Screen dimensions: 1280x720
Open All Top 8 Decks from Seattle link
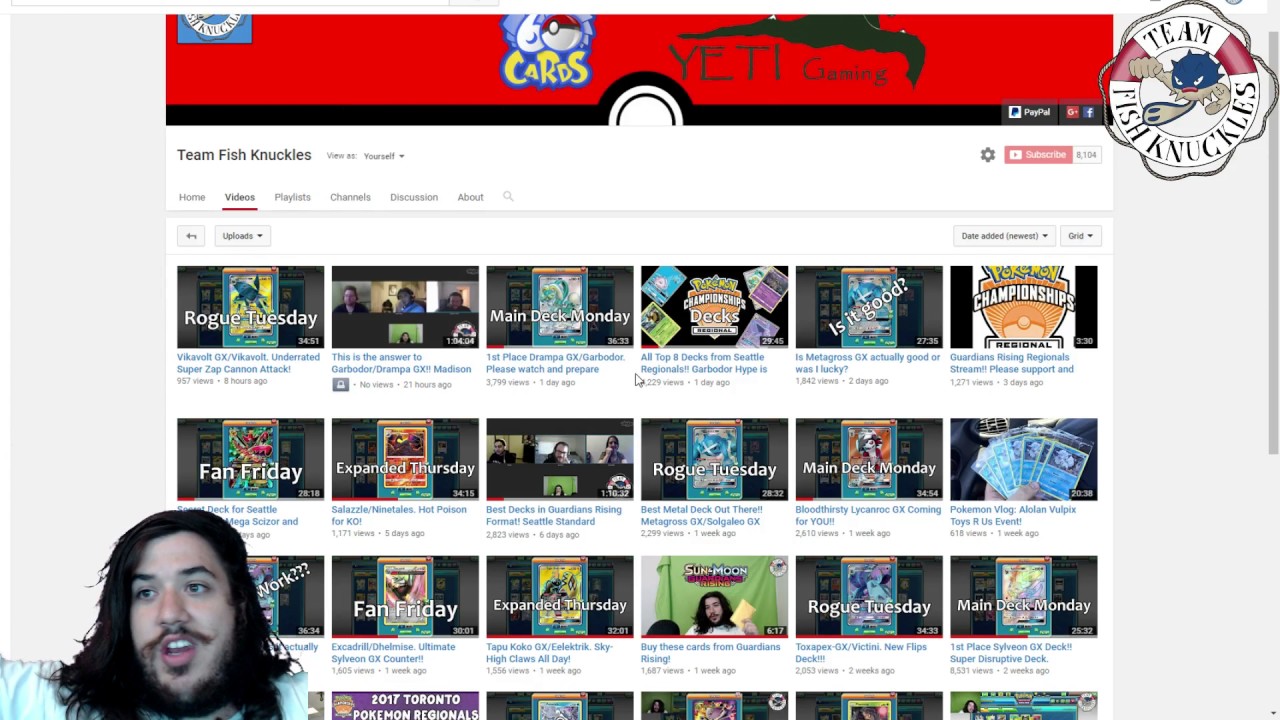click(x=704, y=363)
